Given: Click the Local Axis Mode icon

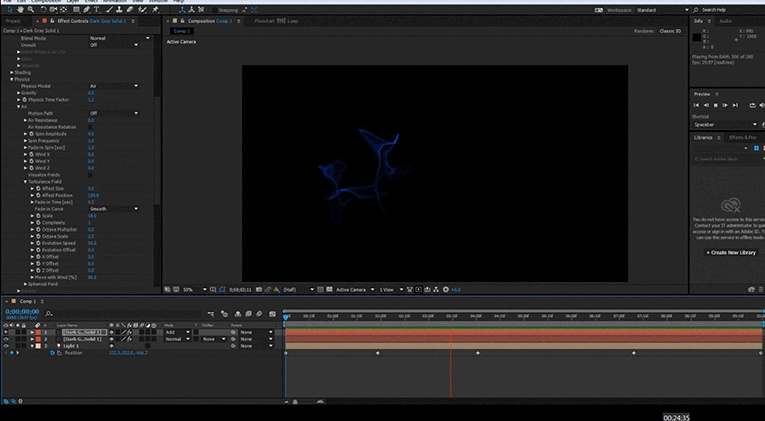Looking at the screenshot, I should click(x=182, y=10).
